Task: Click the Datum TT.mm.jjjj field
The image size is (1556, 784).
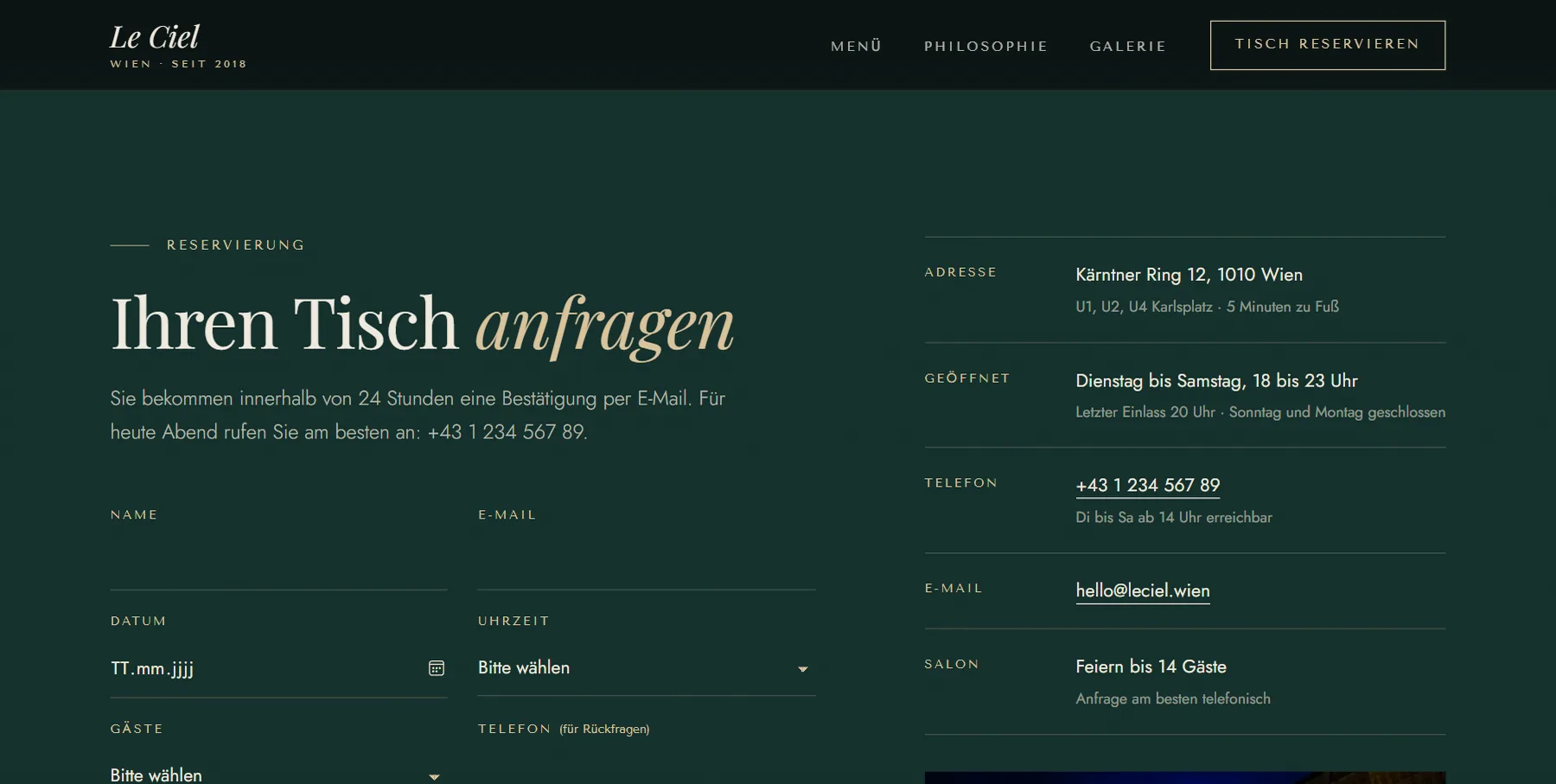Action: pos(278,668)
